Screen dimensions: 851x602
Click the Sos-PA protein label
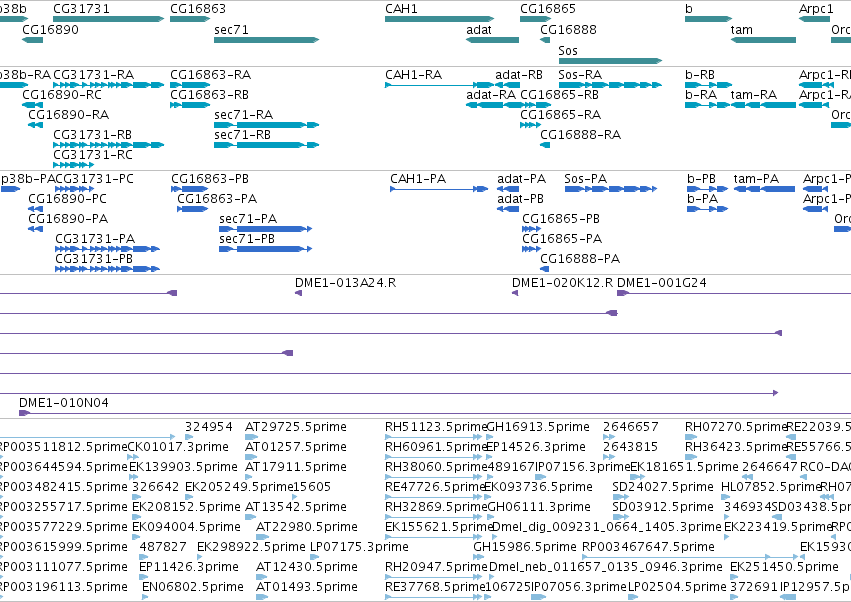[586, 179]
